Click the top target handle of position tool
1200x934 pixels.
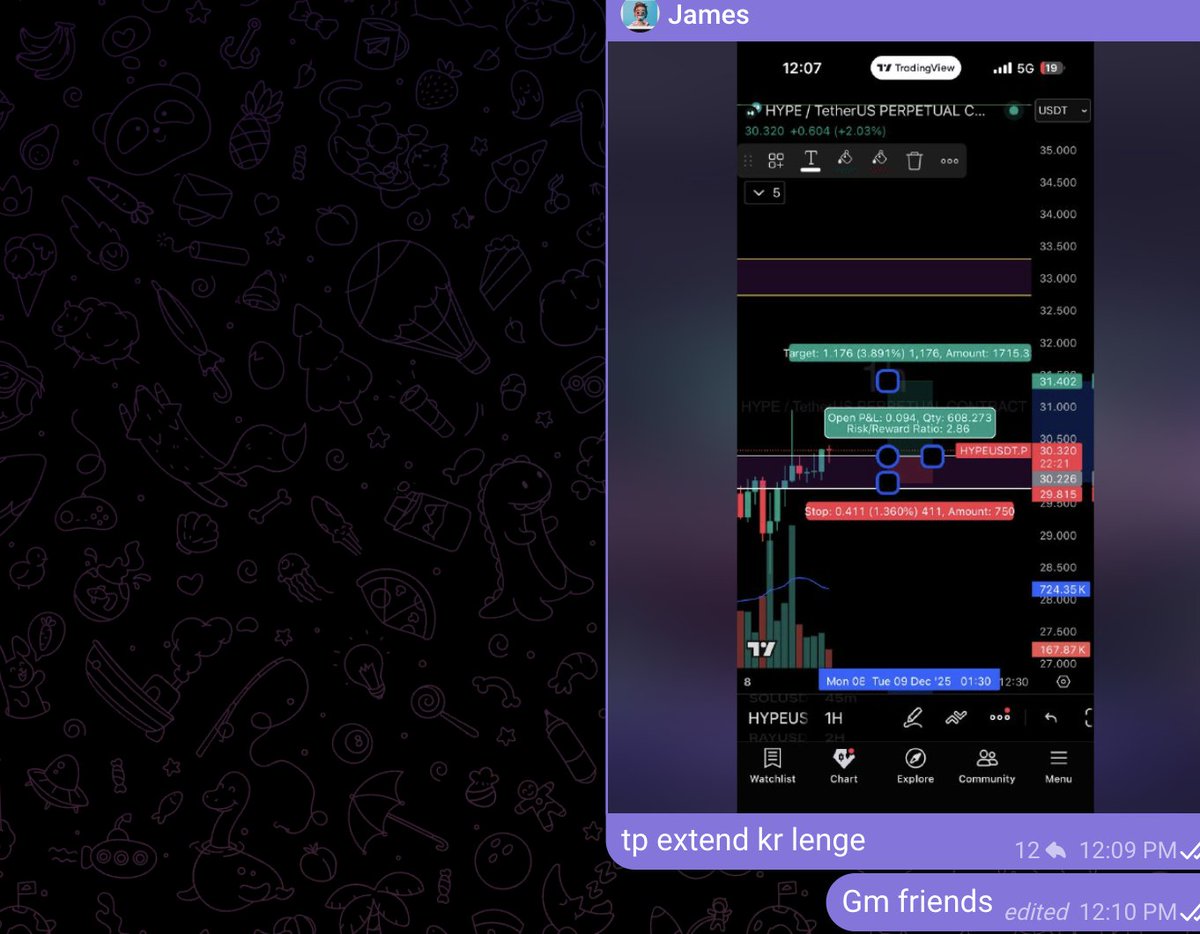[887, 380]
